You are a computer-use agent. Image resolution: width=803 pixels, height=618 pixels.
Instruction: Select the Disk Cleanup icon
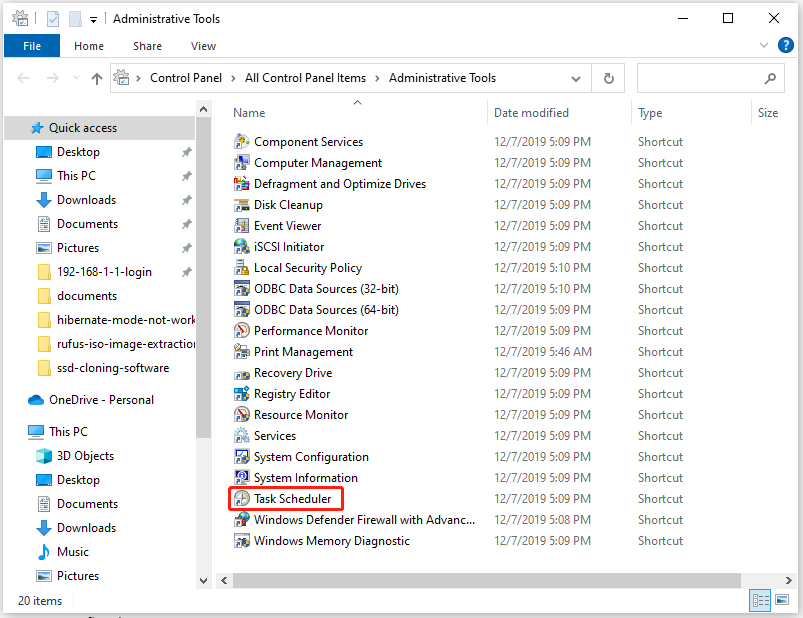241,205
